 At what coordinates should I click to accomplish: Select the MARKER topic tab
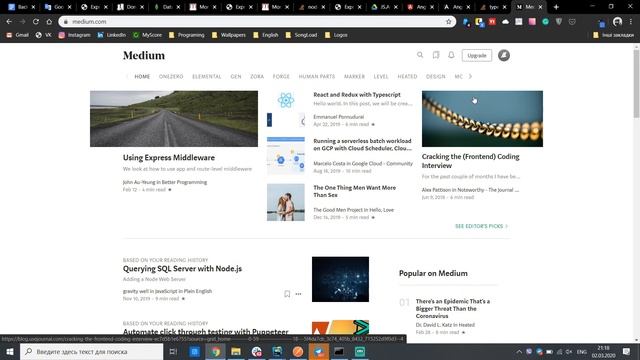(x=354, y=76)
